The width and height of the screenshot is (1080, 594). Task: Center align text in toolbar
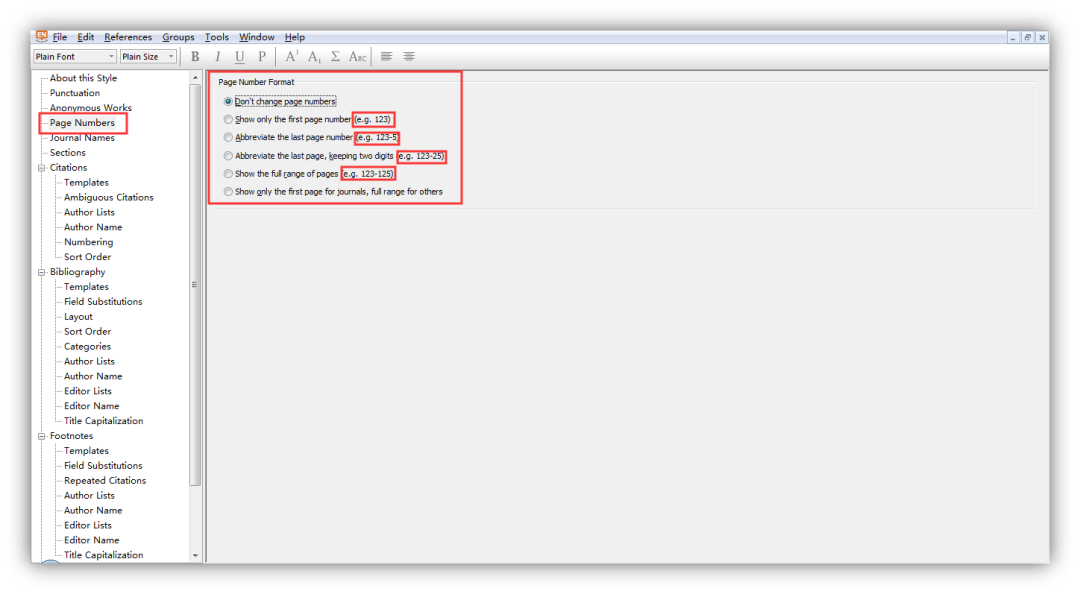pos(409,57)
